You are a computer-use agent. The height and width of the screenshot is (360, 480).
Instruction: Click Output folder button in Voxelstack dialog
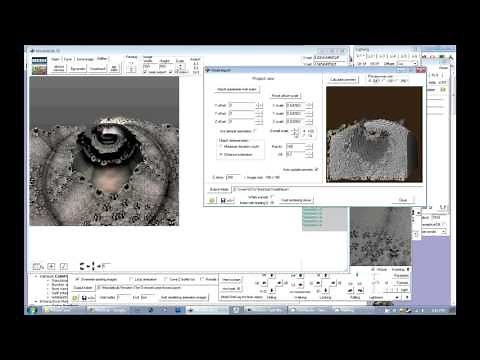click(219, 189)
